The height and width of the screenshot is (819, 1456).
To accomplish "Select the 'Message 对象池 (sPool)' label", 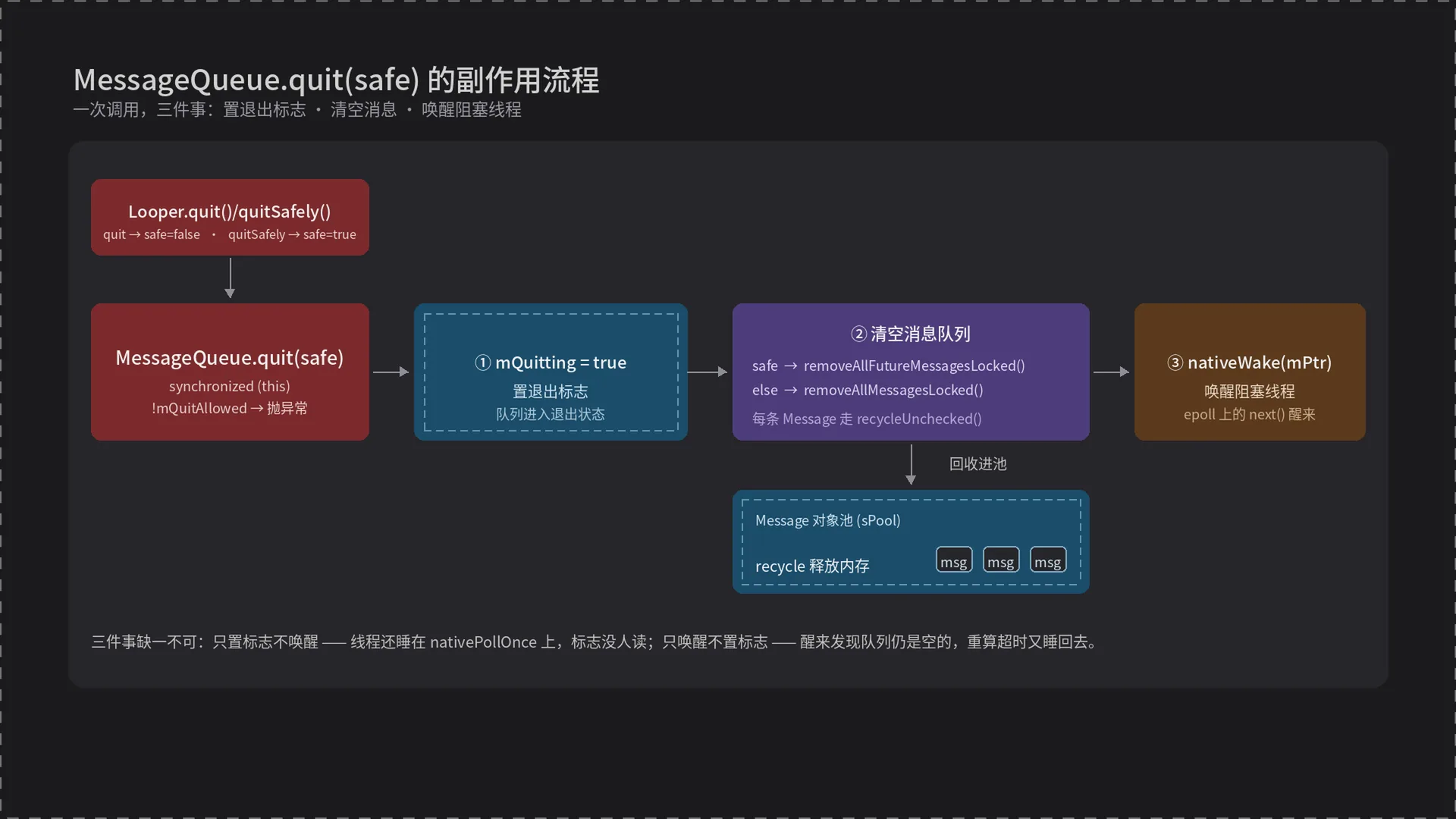I will click(x=828, y=520).
